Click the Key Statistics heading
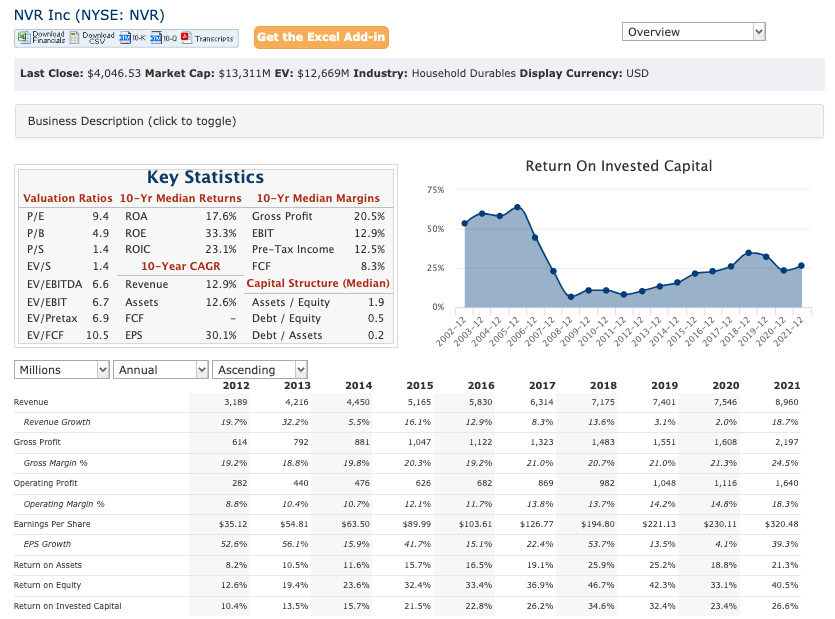 point(206,177)
